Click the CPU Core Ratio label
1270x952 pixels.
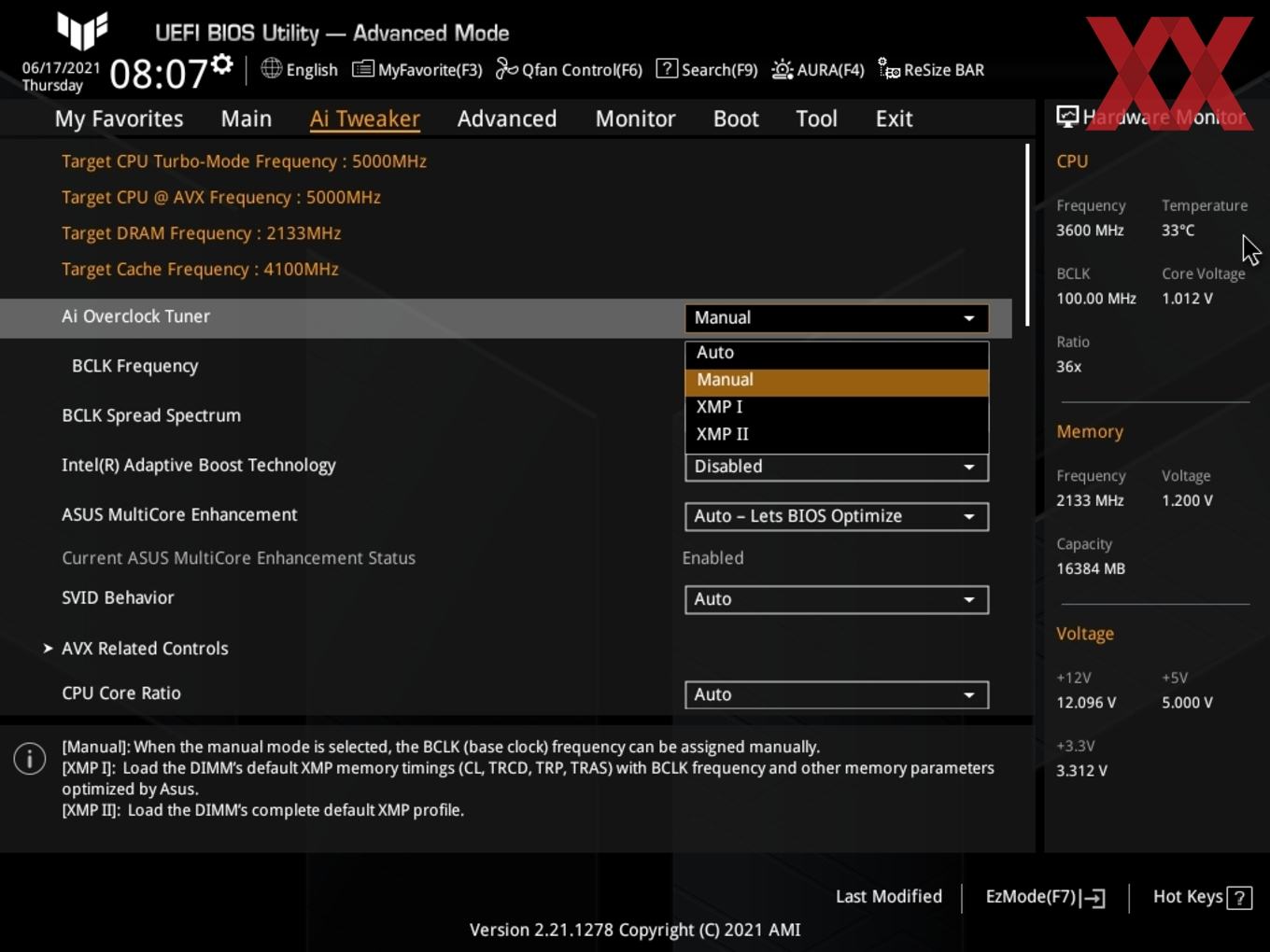pos(121,693)
